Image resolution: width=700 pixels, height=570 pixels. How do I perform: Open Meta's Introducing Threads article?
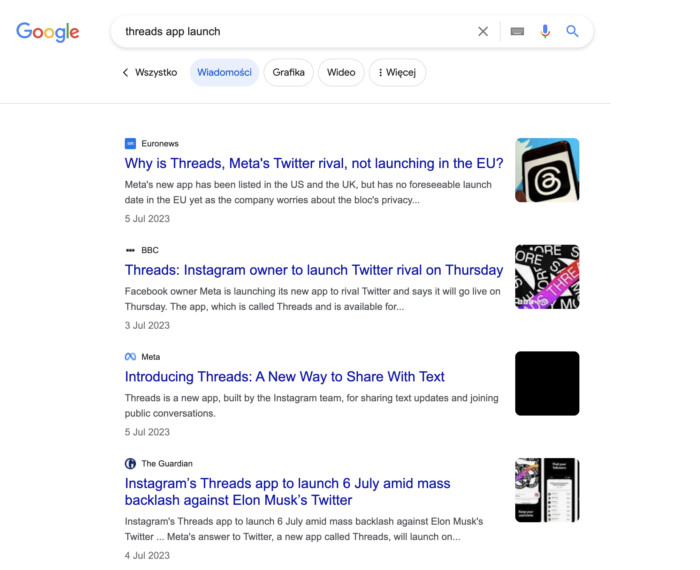coord(285,377)
